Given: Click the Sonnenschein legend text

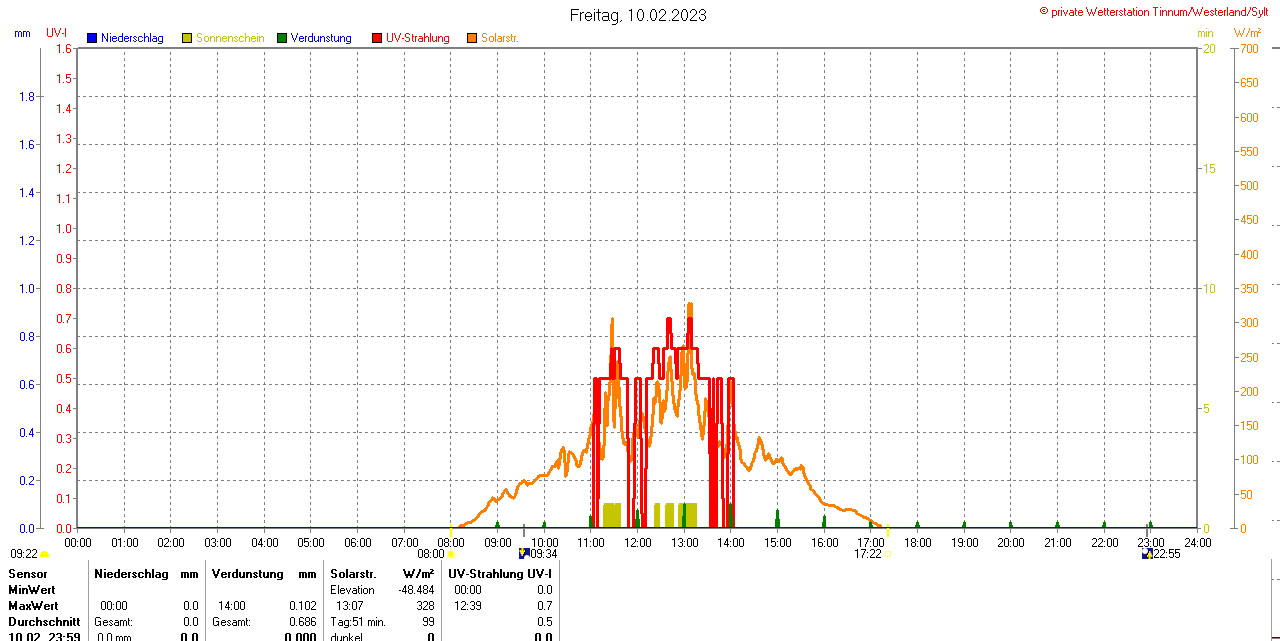Looking at the screenshot, I should (230, 38).
